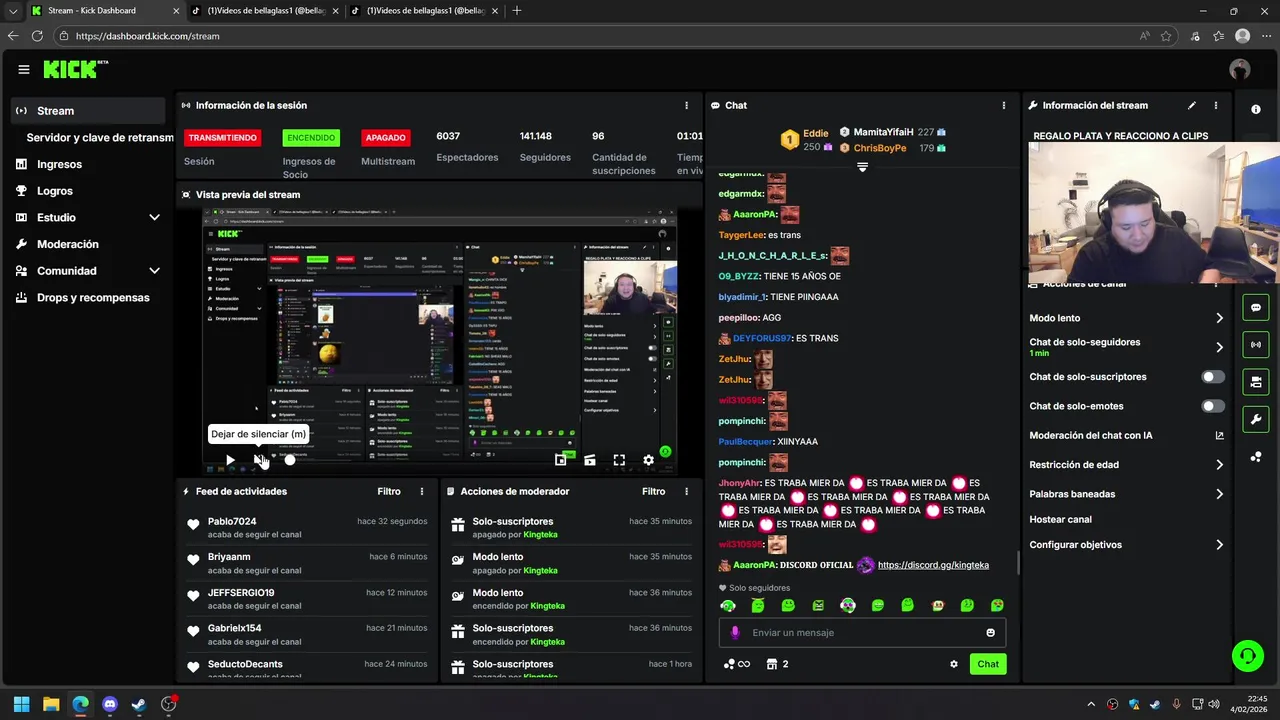
Task: Edit stream info with the pencil icon
Action: coord(1191,105)
